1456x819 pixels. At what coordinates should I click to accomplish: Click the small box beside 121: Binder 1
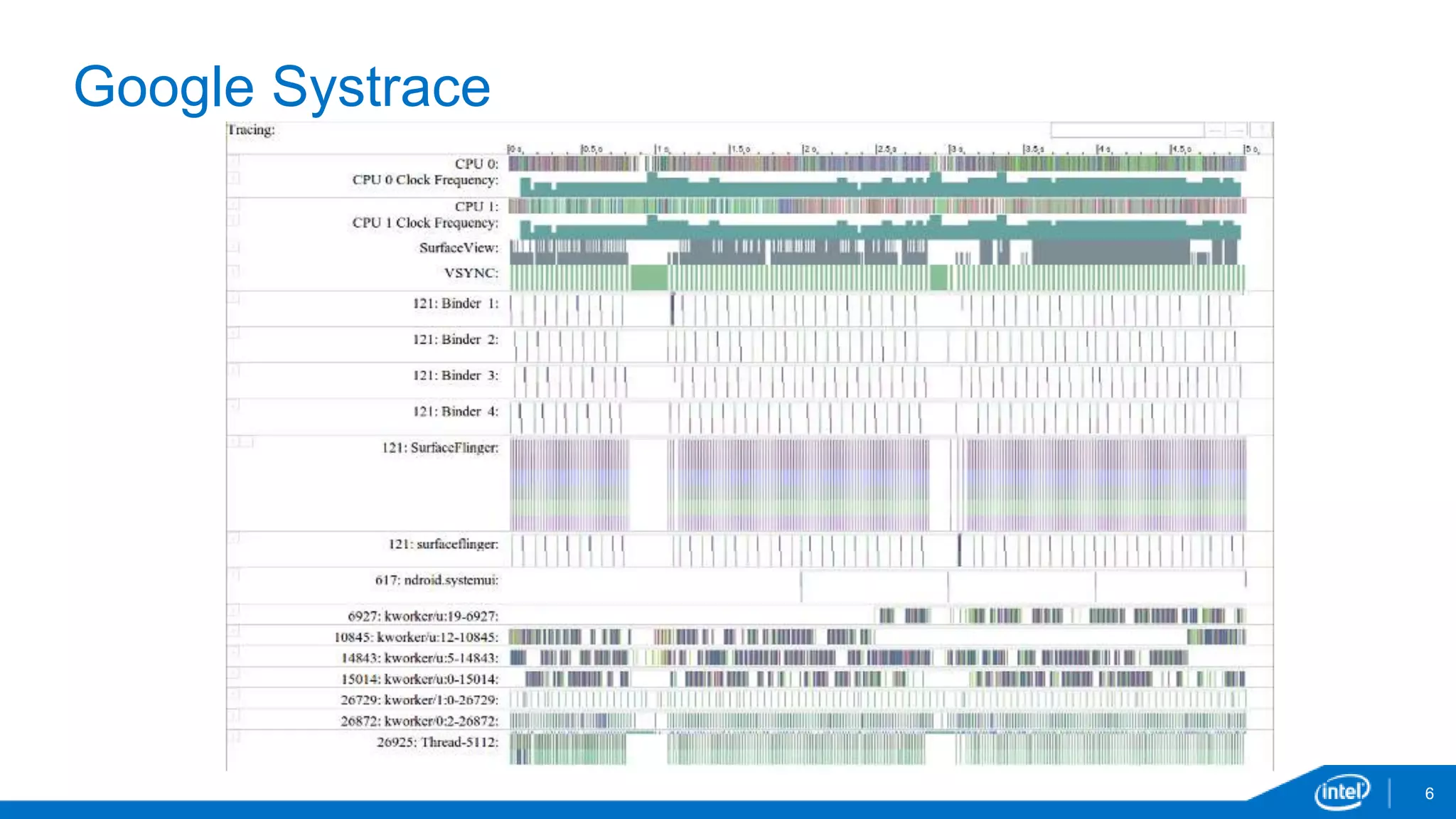click(234, 298)
